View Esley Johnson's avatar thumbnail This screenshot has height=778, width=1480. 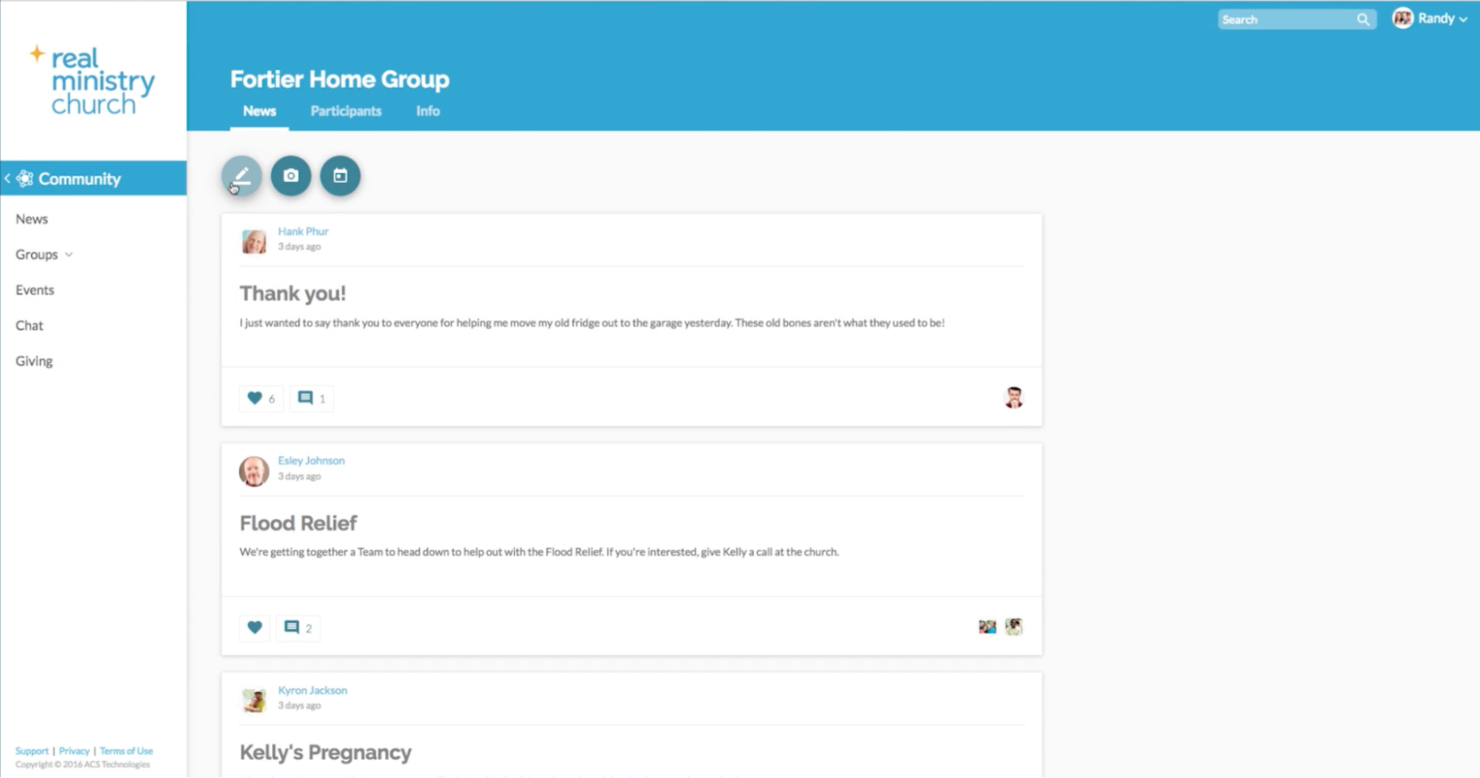[x=253, y=470]
